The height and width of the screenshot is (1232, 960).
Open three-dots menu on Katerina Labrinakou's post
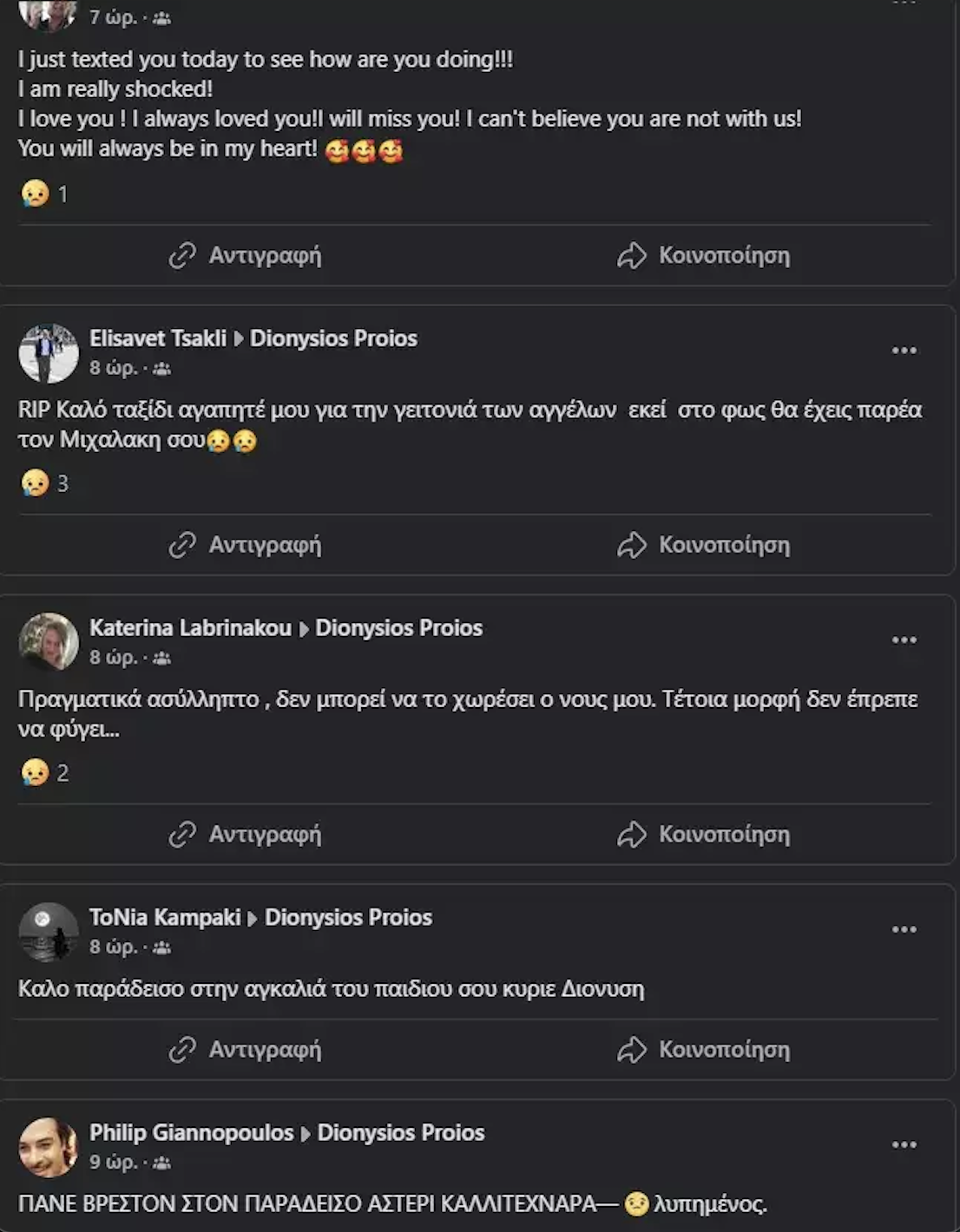[904, 640]
